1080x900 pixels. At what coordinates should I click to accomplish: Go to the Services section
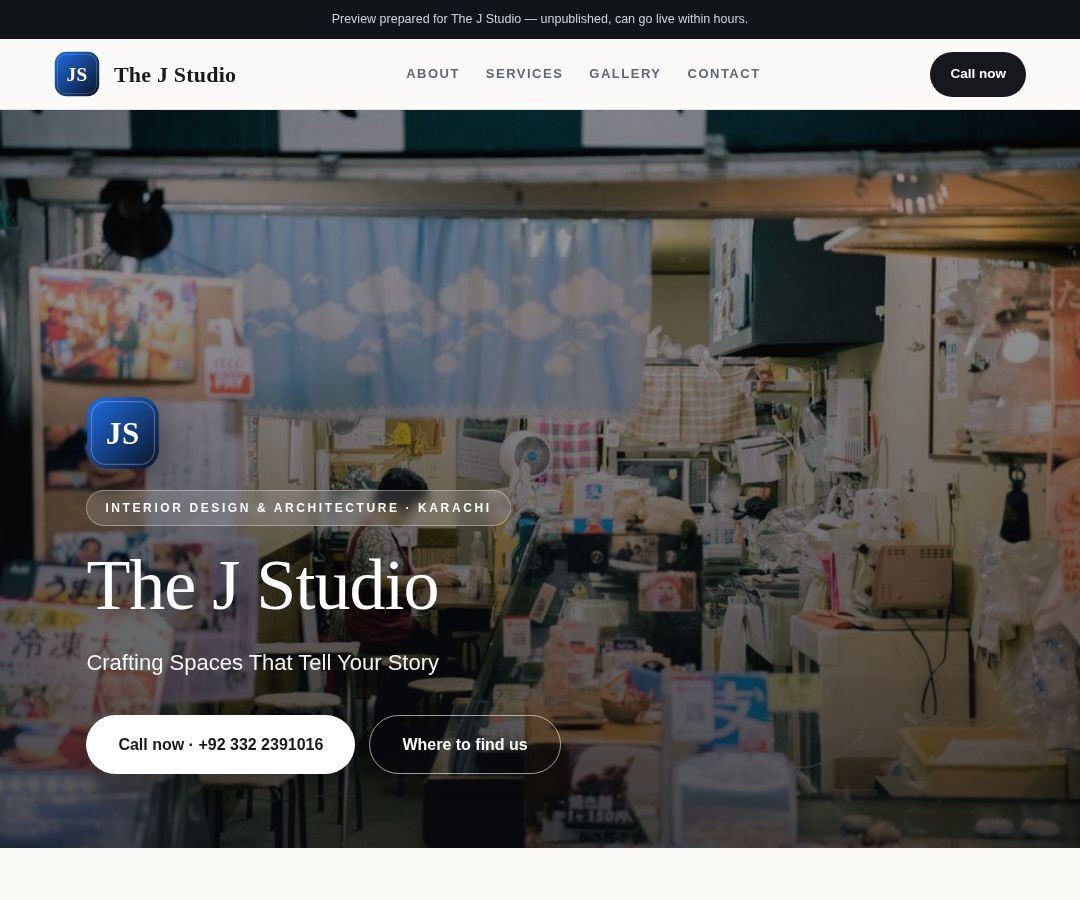pos(524,74)
